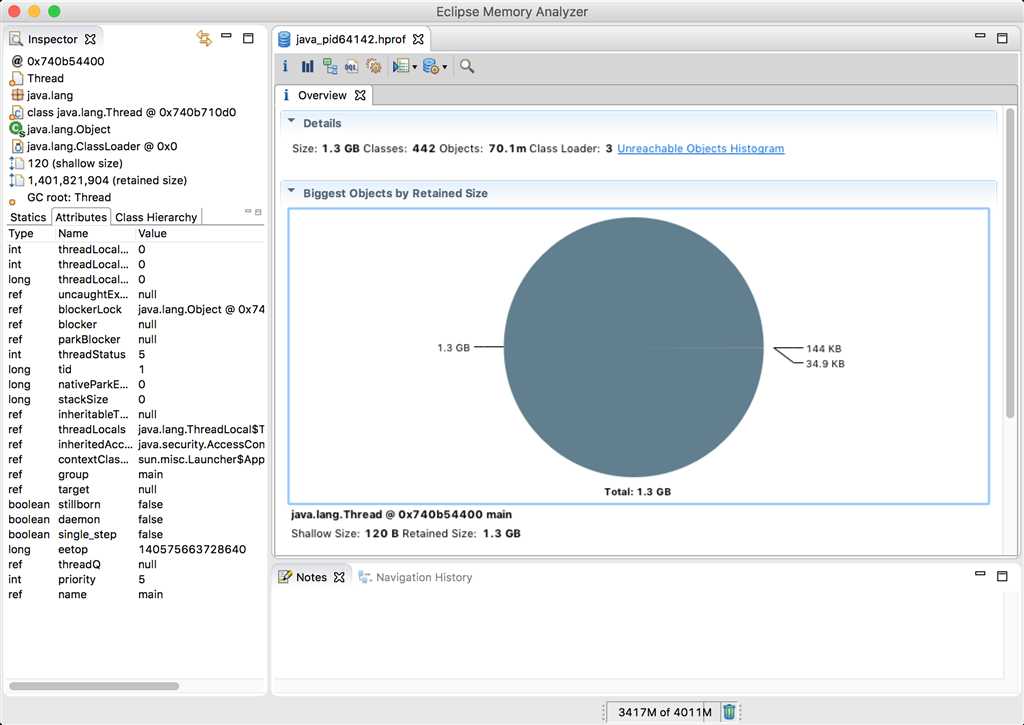Open the OQL query editor
1024x725 pixels.
click(351, 66)
